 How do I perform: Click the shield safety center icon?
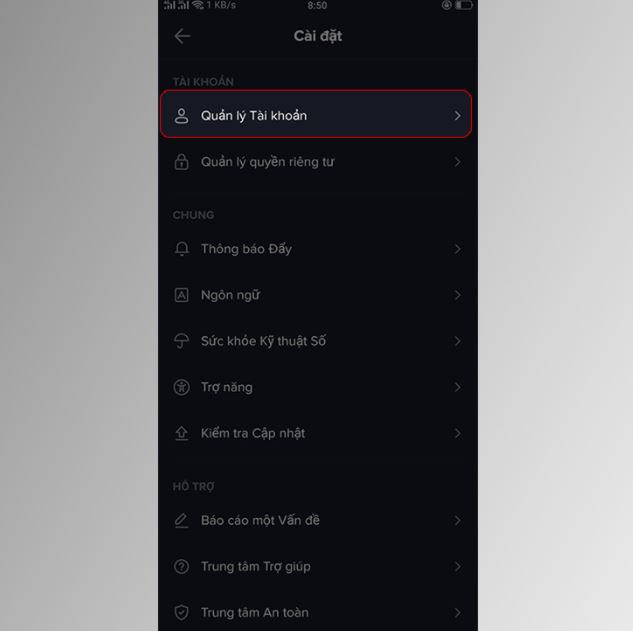181,612
